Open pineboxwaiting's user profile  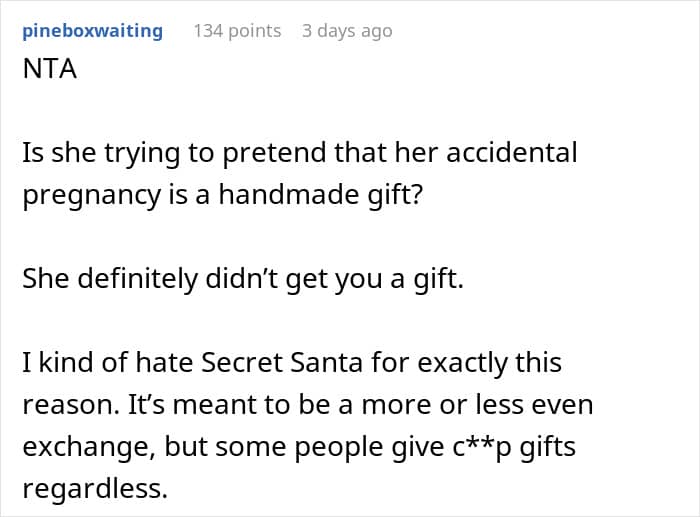pos(91,31)
